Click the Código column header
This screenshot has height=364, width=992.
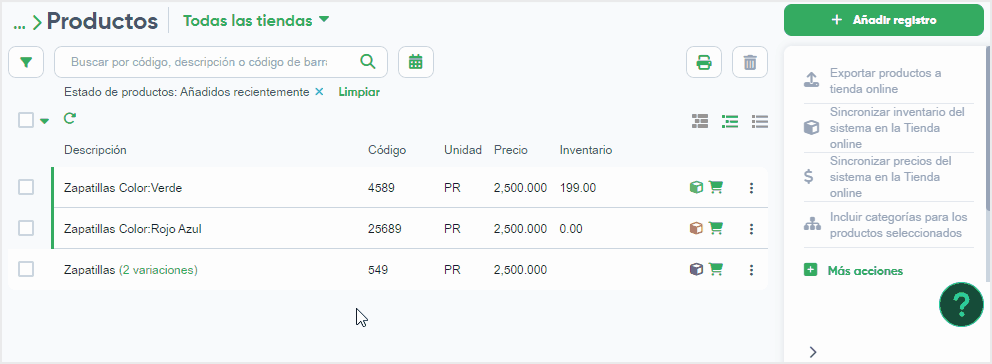(x=387, y=150)
